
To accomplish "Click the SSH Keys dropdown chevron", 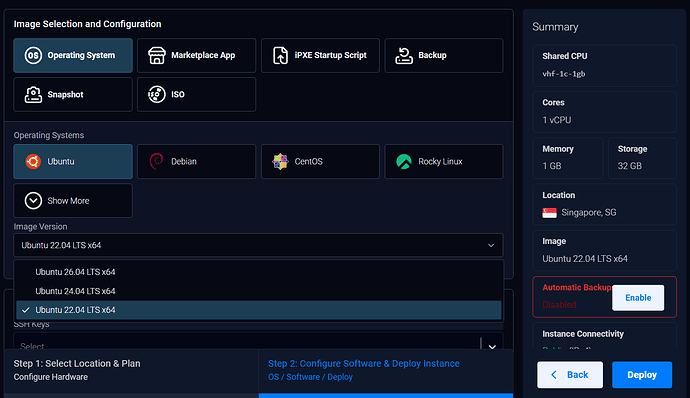I will (492, 346).
